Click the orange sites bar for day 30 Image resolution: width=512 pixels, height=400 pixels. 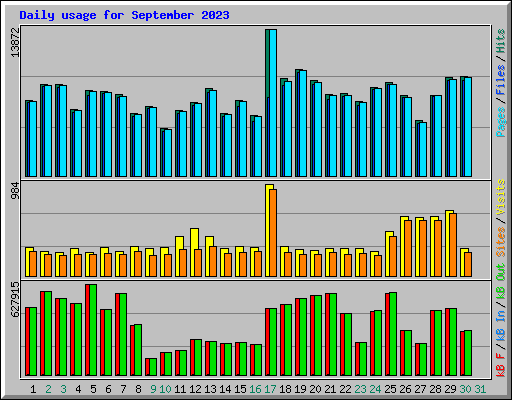point(468,265)
